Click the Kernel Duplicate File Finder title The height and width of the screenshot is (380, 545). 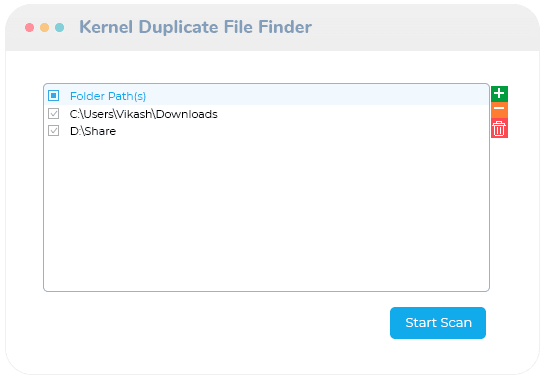point(195,27)
